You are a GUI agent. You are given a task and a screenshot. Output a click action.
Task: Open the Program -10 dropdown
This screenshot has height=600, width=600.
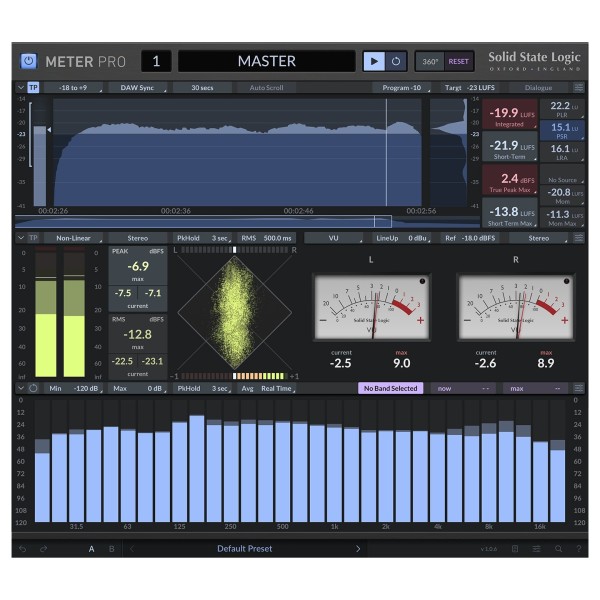point(402,88)
